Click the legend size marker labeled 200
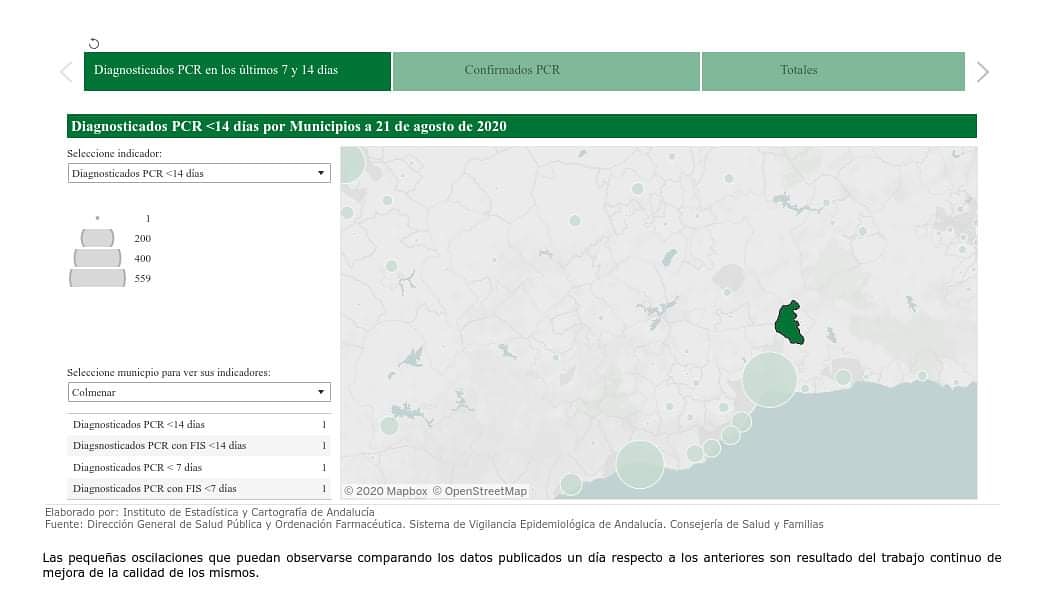Viewport: 1056px width, 602px height. click(x=98, y=238)
